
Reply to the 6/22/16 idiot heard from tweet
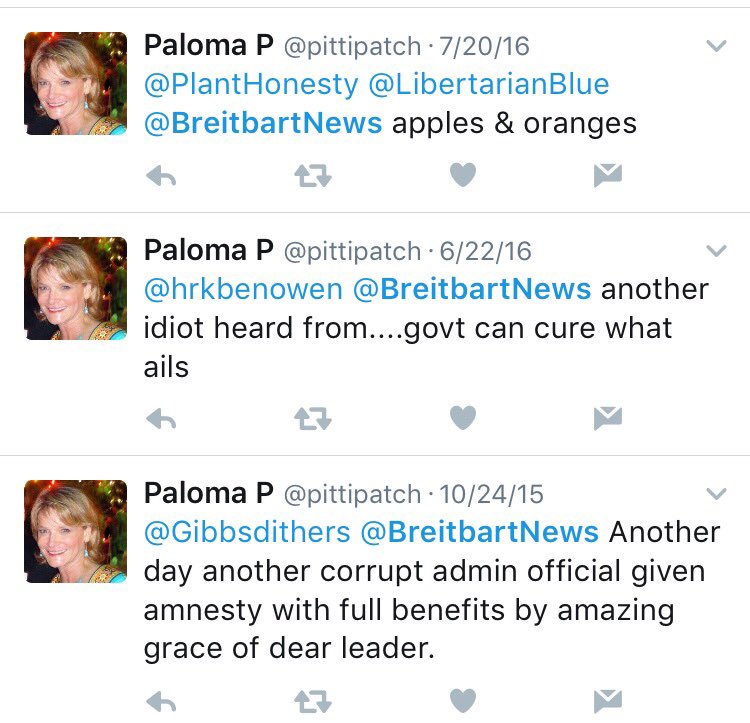click(x=161, y=419)
